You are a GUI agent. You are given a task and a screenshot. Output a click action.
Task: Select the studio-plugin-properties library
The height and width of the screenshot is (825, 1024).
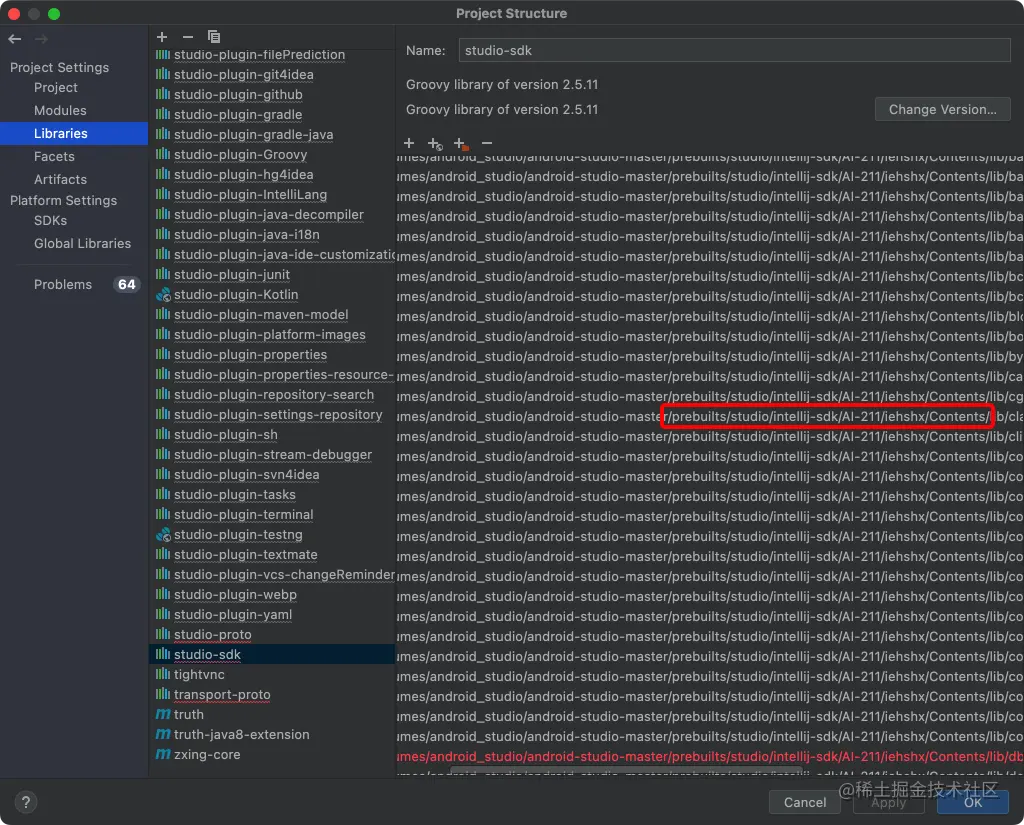coord(250,355)
